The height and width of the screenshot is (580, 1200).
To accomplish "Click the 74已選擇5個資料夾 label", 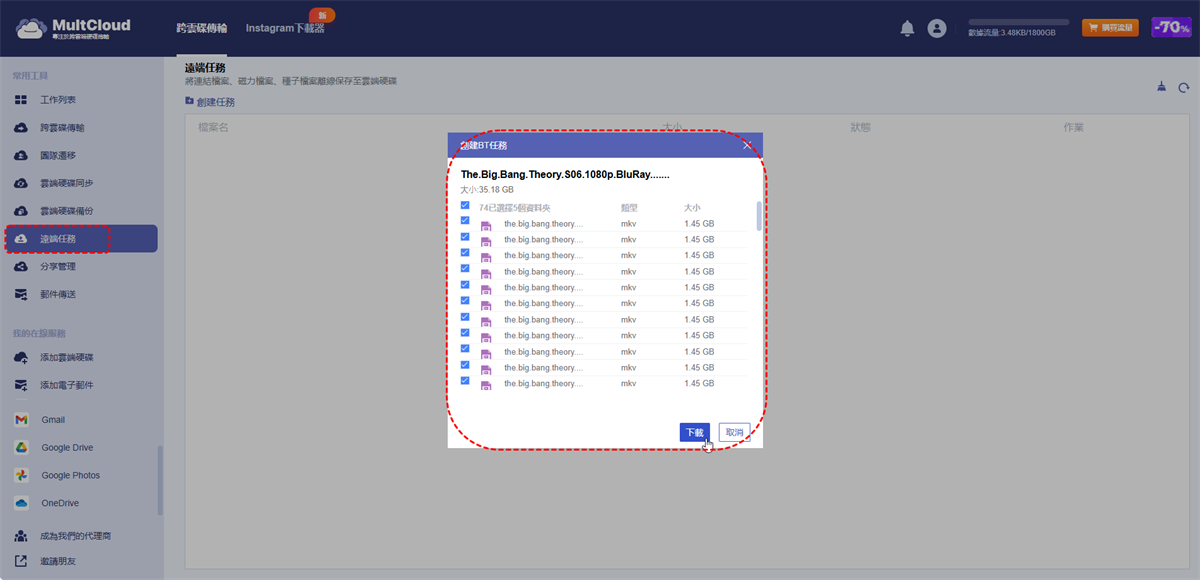I will (516, 208).
